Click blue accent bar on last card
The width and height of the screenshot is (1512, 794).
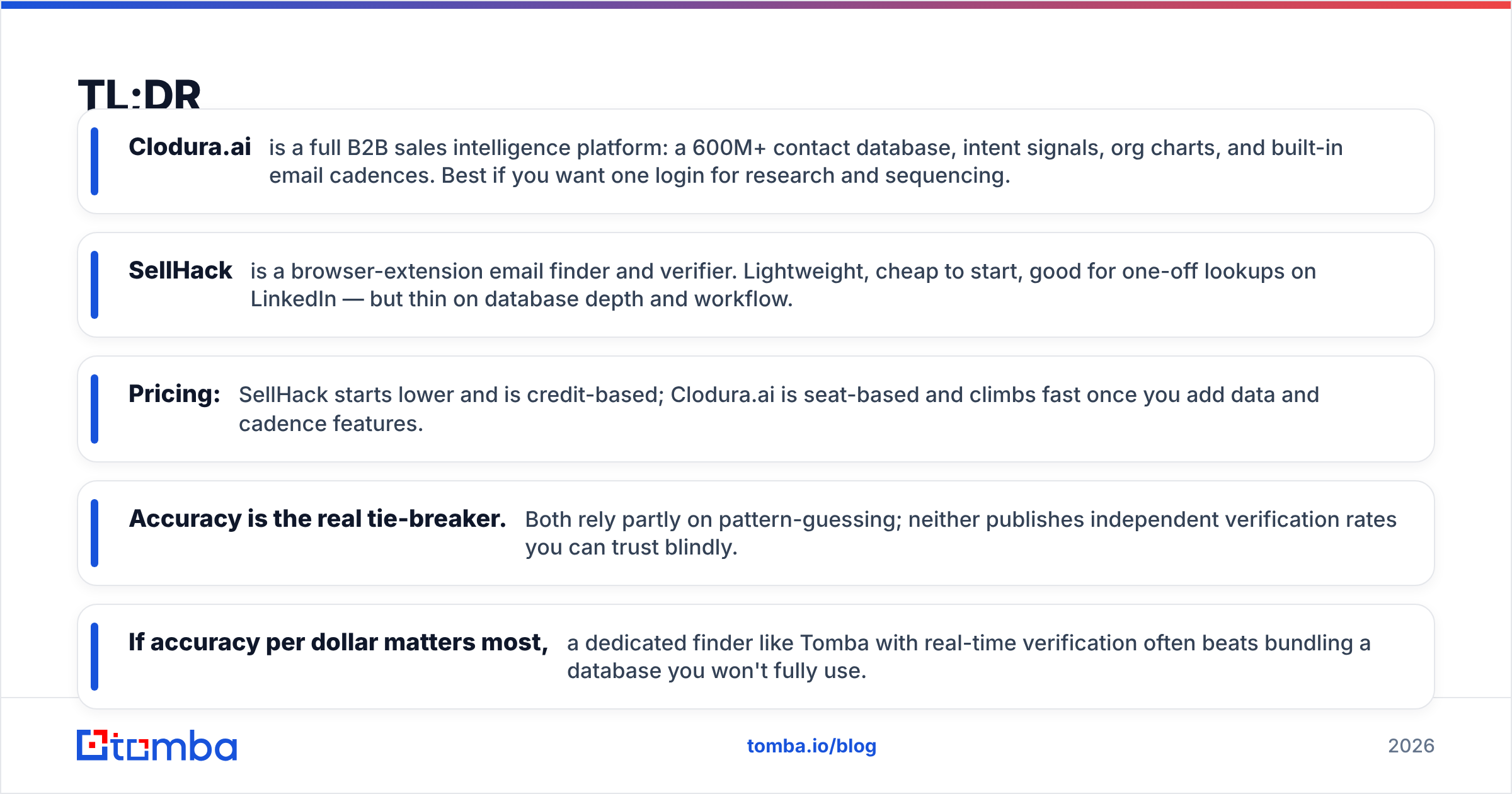(94, 657)
